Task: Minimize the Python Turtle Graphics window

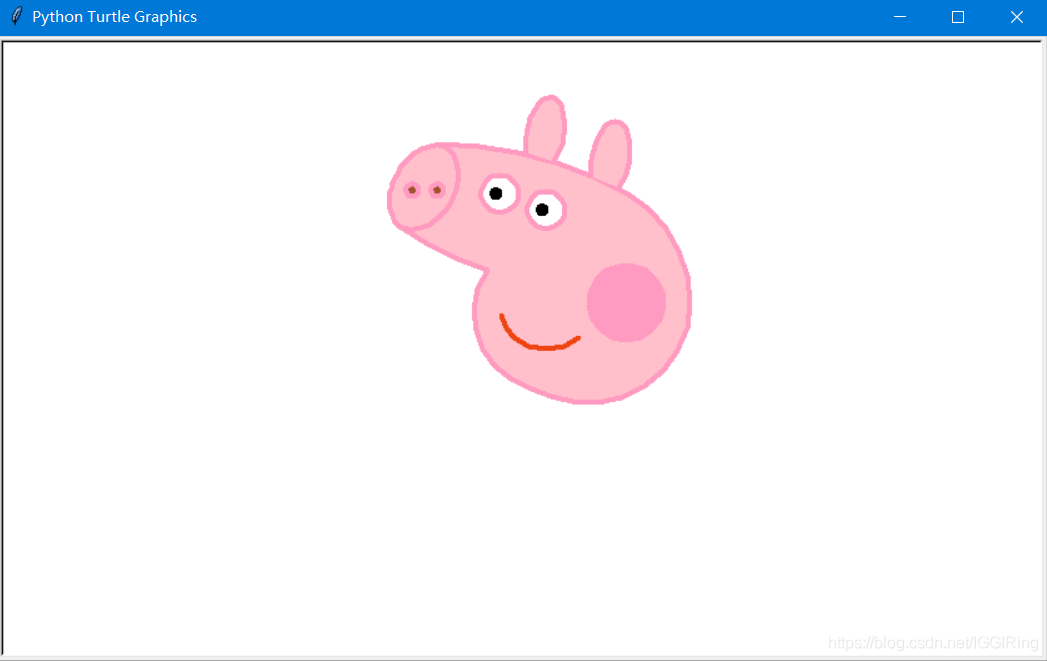Action: click(x=899, y=17)
